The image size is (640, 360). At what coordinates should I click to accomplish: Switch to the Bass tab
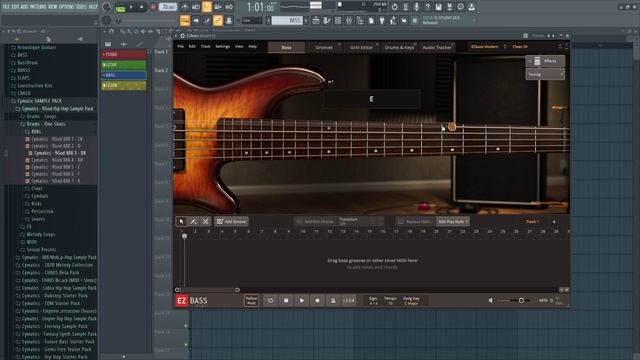287,47
